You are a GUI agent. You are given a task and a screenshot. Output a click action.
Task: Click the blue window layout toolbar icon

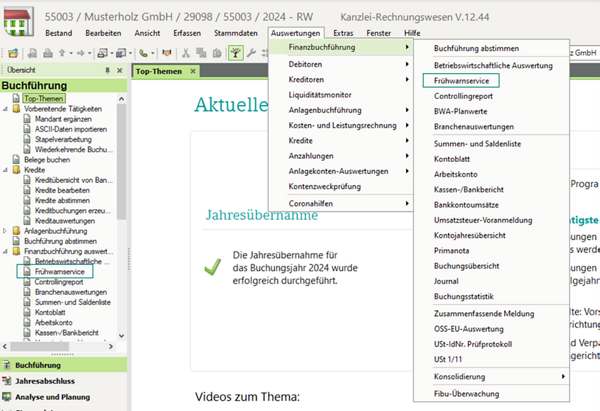tap(121, 53)
